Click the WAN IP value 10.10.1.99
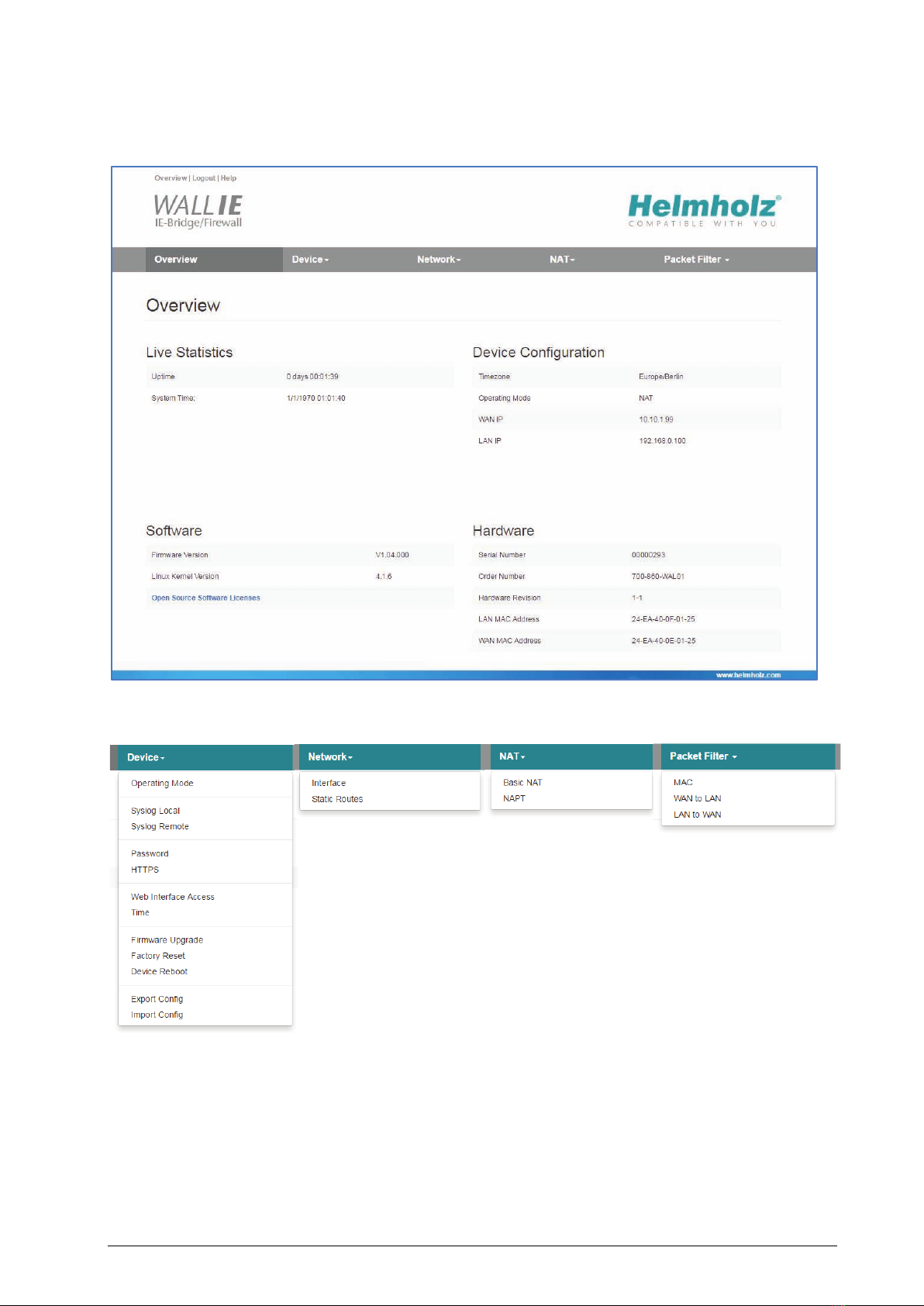Image resolution: width=924 pixels, height=1306 pixels. point(656,419)
